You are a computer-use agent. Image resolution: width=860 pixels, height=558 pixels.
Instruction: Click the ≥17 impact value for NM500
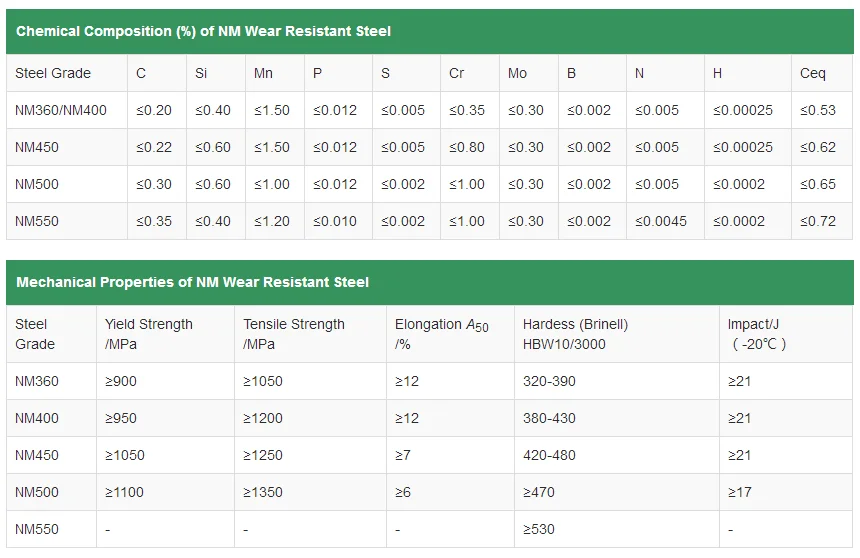click(739, 492)
